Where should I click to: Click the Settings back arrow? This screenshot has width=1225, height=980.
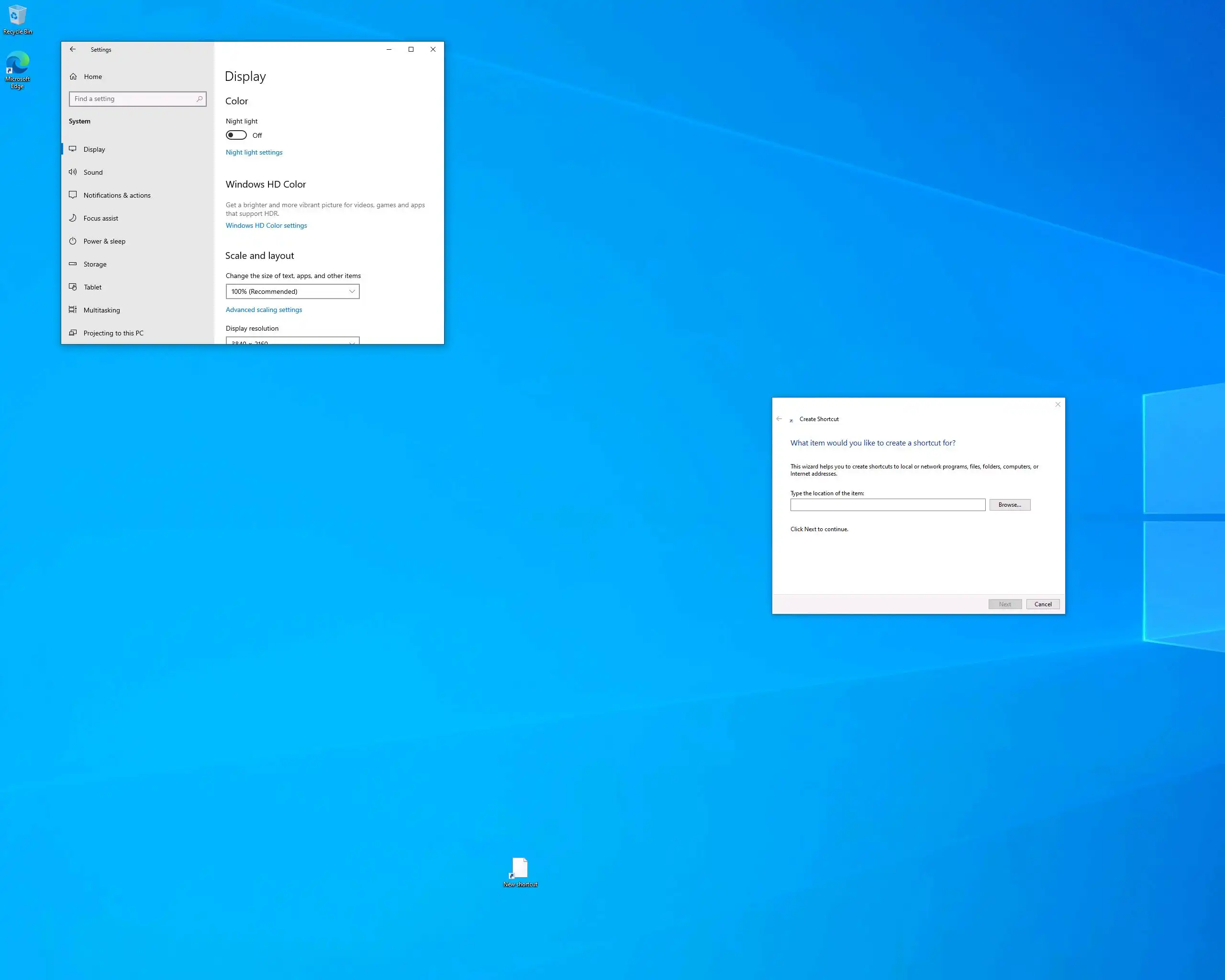[x=73, y=49]
